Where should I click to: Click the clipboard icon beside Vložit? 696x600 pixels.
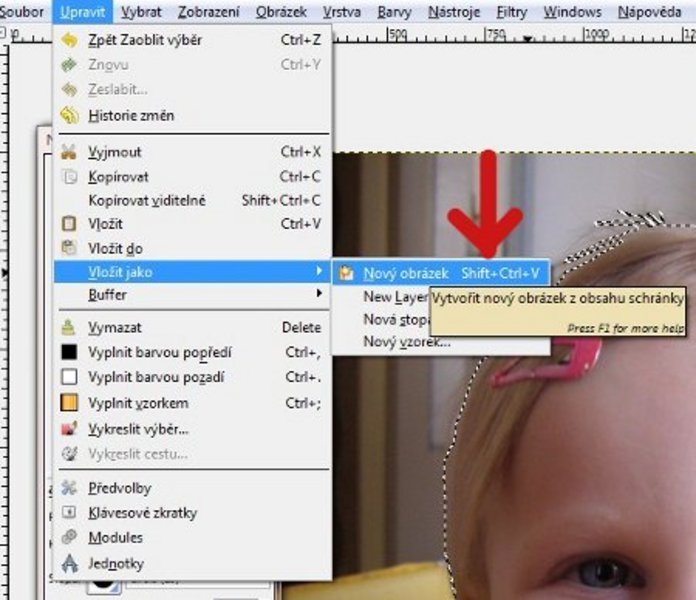point(69,224)
